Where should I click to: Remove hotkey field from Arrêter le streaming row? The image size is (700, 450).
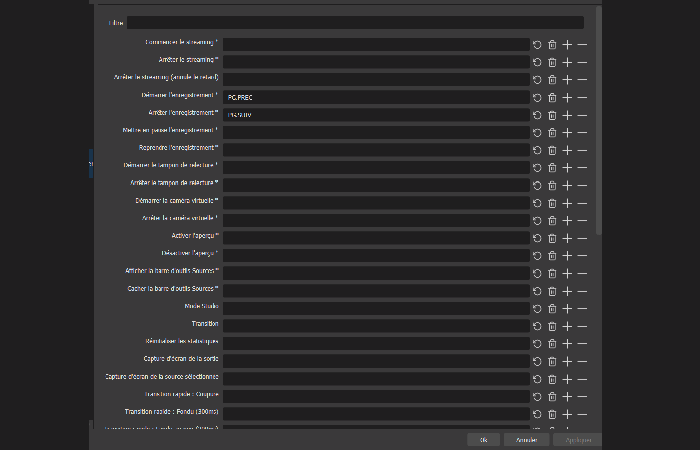tap(582, 62)
